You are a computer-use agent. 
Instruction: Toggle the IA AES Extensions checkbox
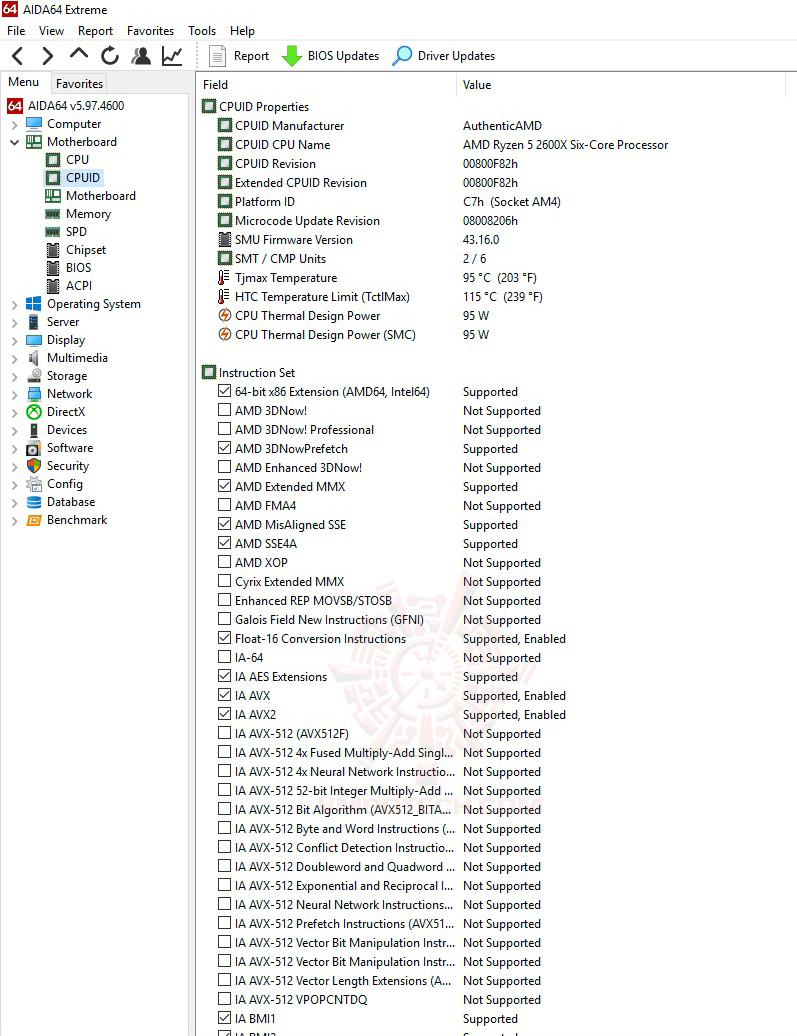pos(225,676)
